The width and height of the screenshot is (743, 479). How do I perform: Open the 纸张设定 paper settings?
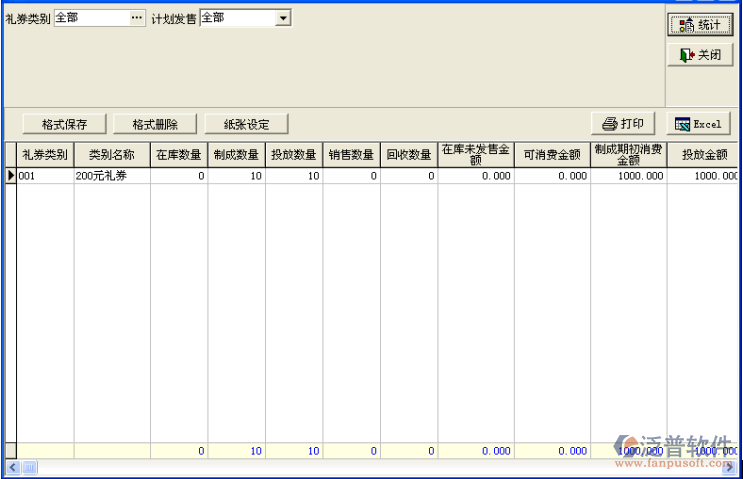246,124
